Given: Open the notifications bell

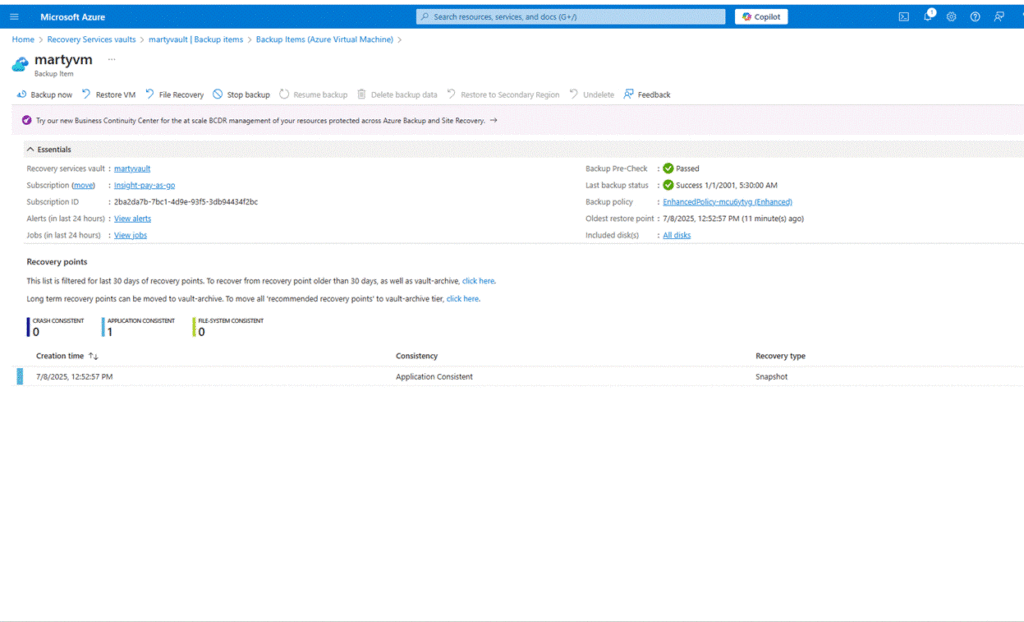Looking at the screenshot, I should 928,17.
